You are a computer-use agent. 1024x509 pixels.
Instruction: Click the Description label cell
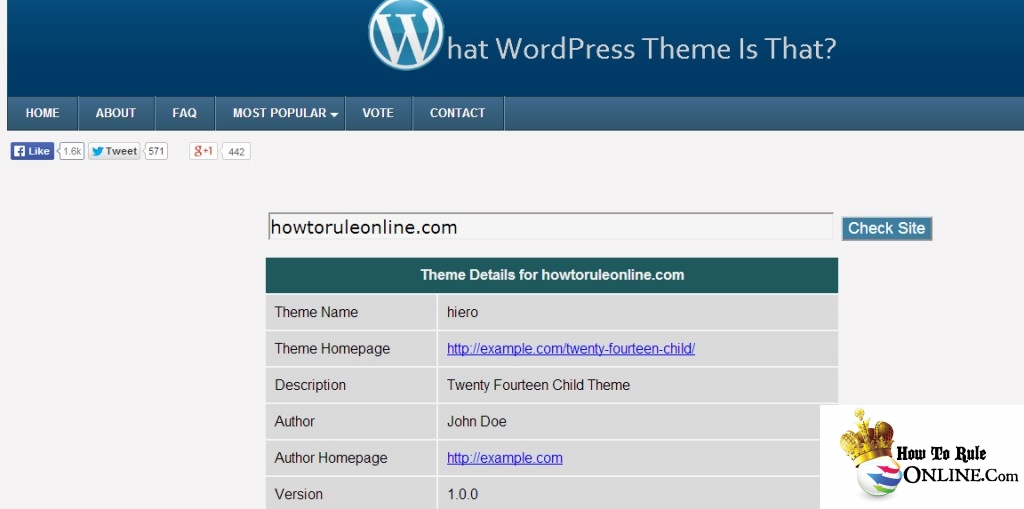(x=351, y=385)
